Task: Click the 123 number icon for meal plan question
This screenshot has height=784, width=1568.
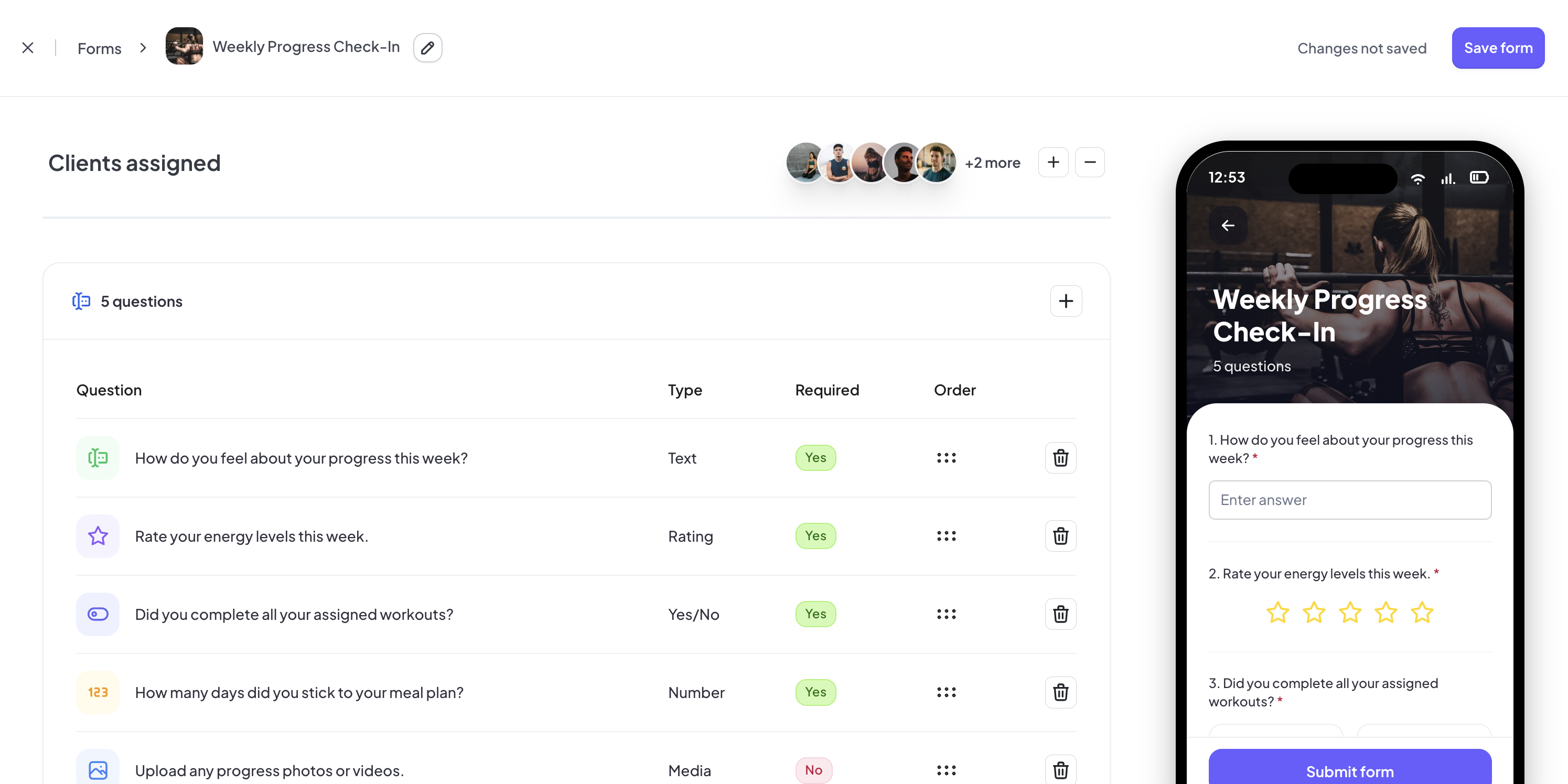Action: (x=98, y=692)
